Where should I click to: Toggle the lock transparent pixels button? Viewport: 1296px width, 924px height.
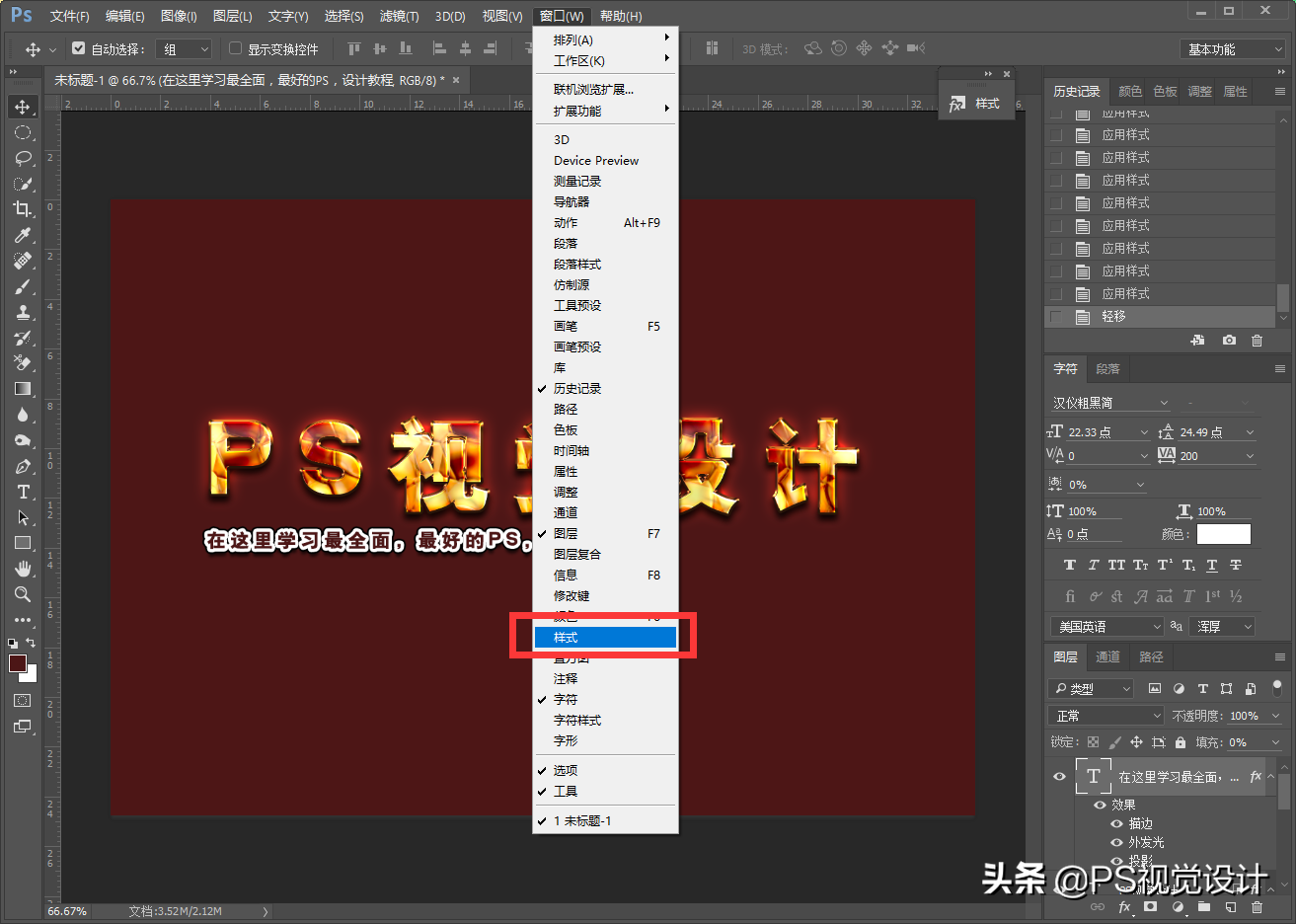point(1093,742)
